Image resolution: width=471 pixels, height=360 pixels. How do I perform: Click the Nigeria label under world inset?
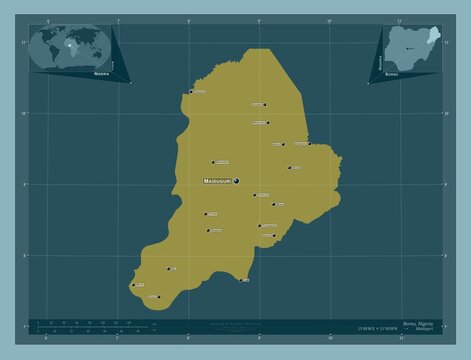tap(101, 73)
